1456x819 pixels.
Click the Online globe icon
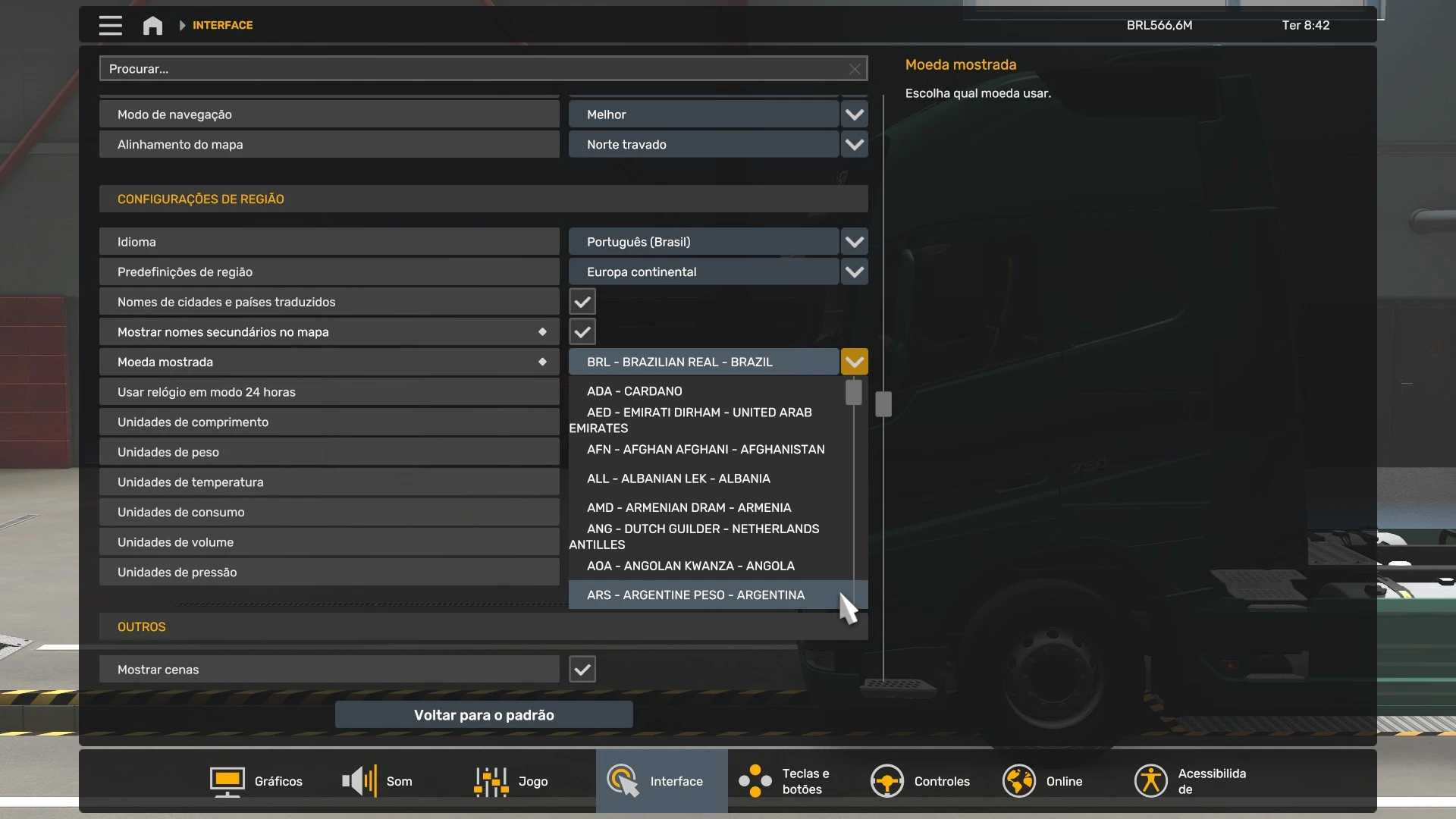coord(1018,781)
